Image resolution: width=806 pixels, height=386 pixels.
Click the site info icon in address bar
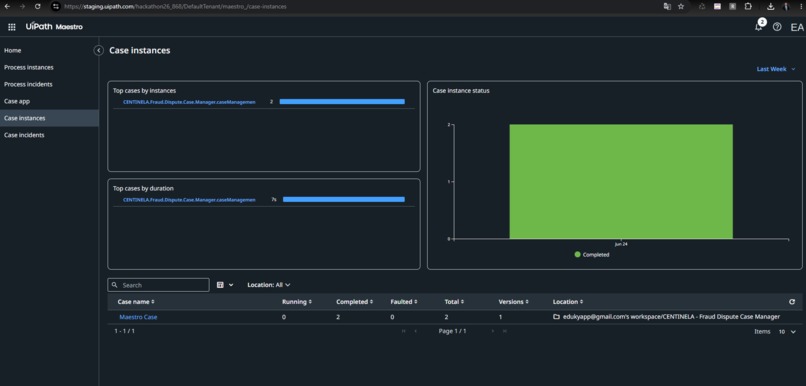[x=56, y=6]
